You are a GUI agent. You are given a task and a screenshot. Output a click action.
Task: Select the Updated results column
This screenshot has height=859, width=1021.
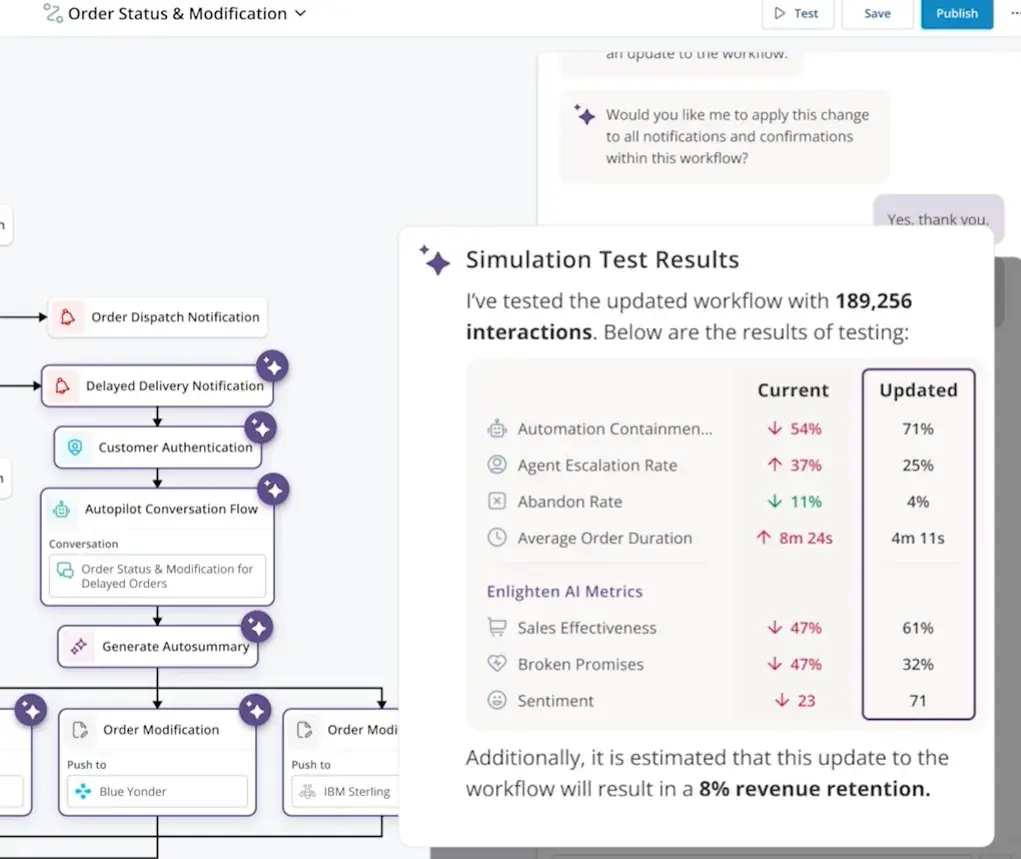[917, 390]
